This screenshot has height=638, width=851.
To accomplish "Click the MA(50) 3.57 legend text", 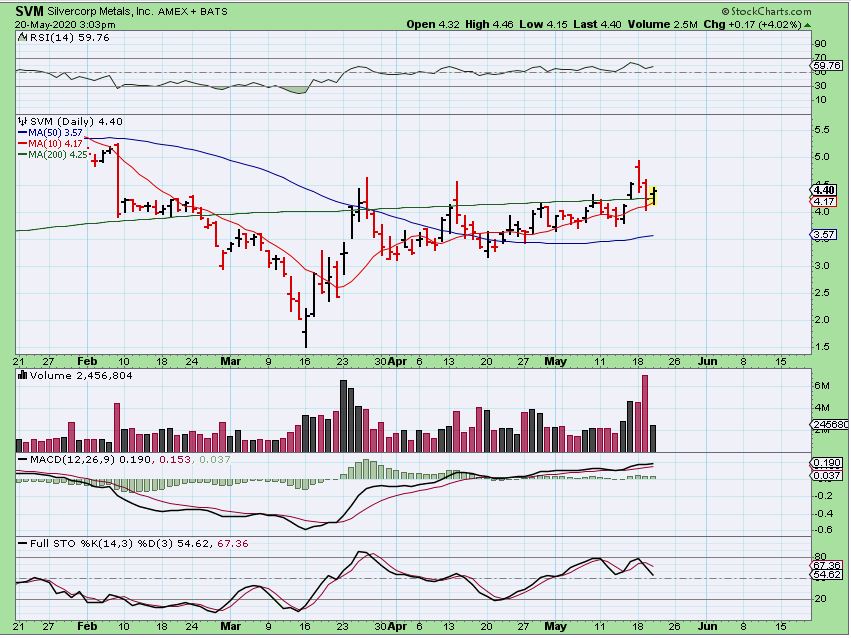I will (x=55, y=133).
